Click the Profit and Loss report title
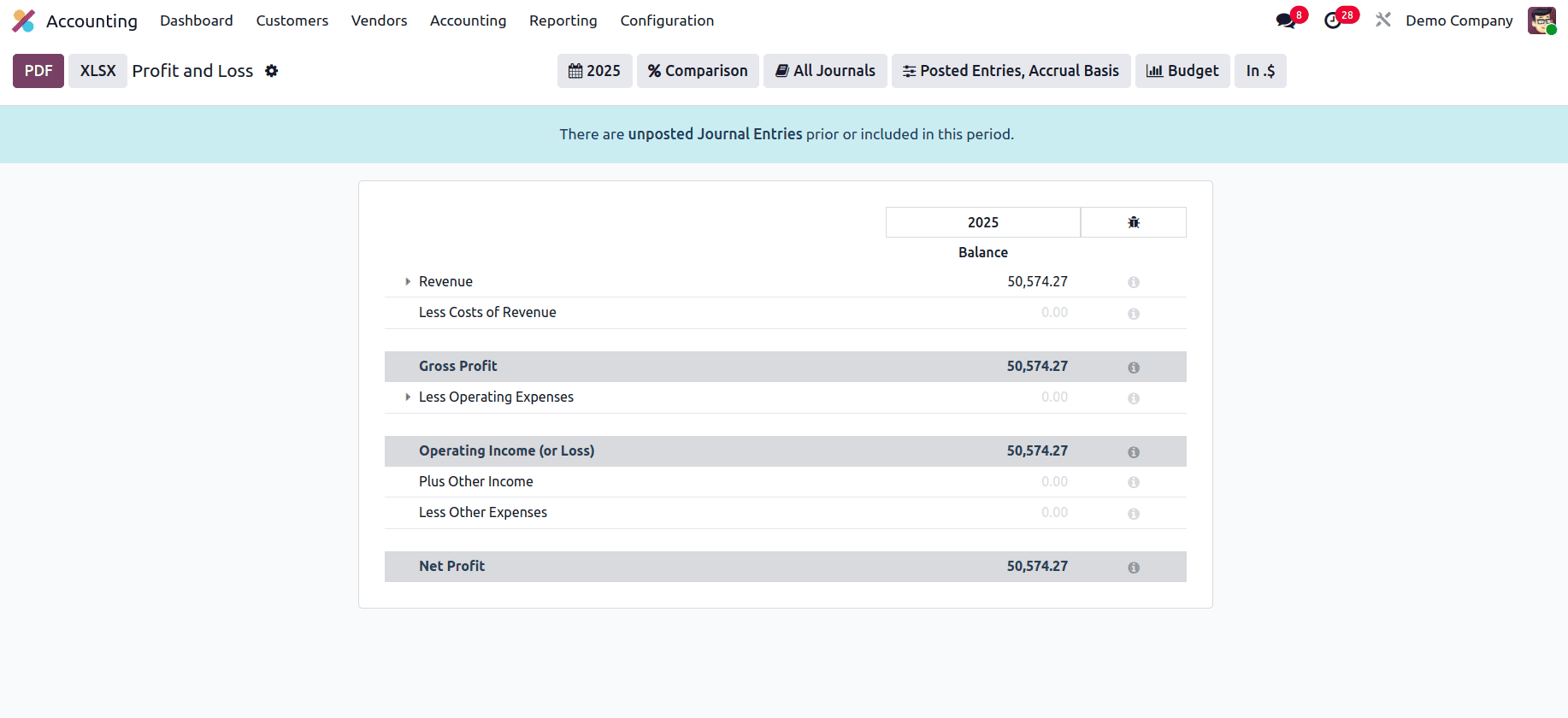This screenshot has height=718, width=1568. 192,71
